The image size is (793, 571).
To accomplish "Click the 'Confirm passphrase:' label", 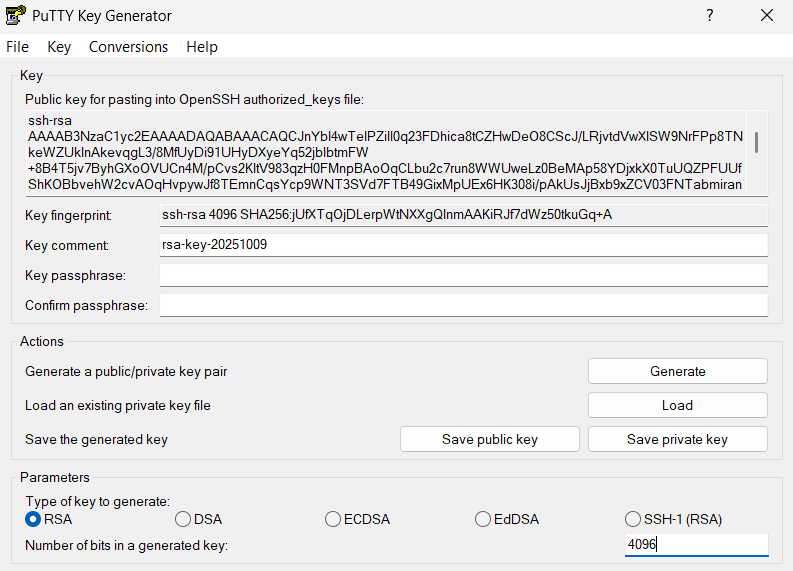I will (x=86, y=305).
